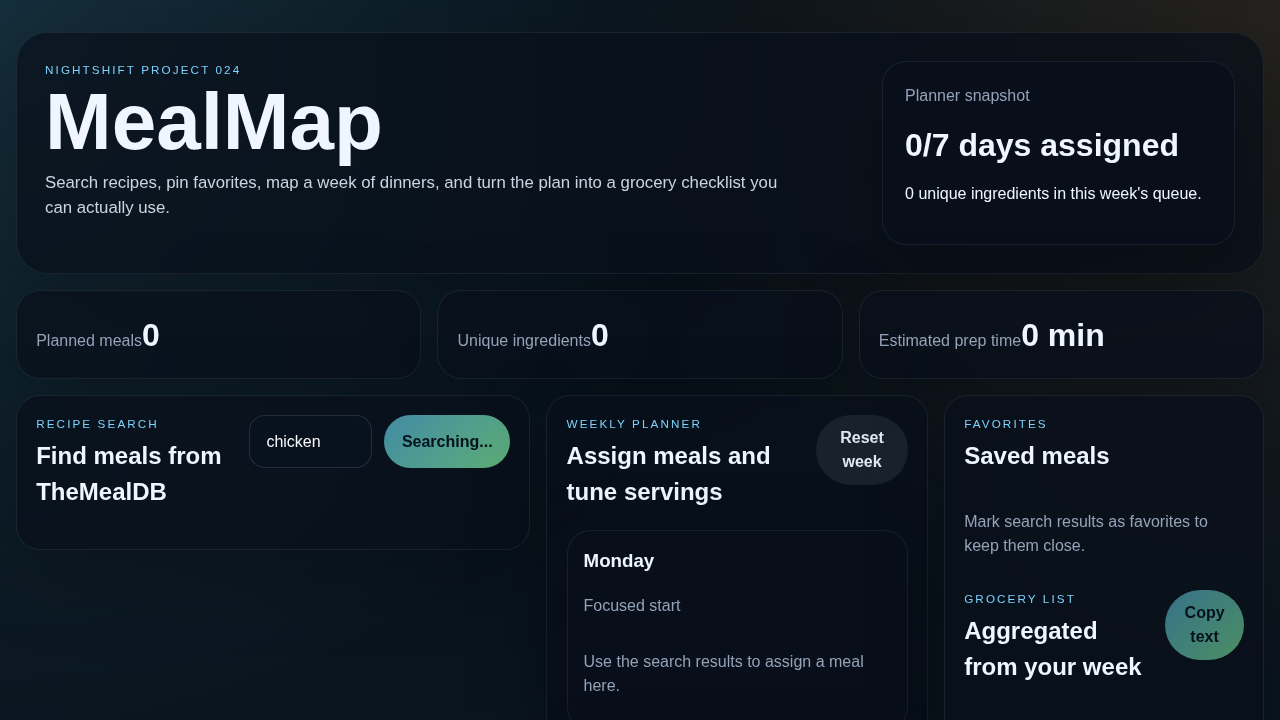The image size is (1280, 720).
Task: Click the Unique ingredients stat card
Action: [640, 334]
